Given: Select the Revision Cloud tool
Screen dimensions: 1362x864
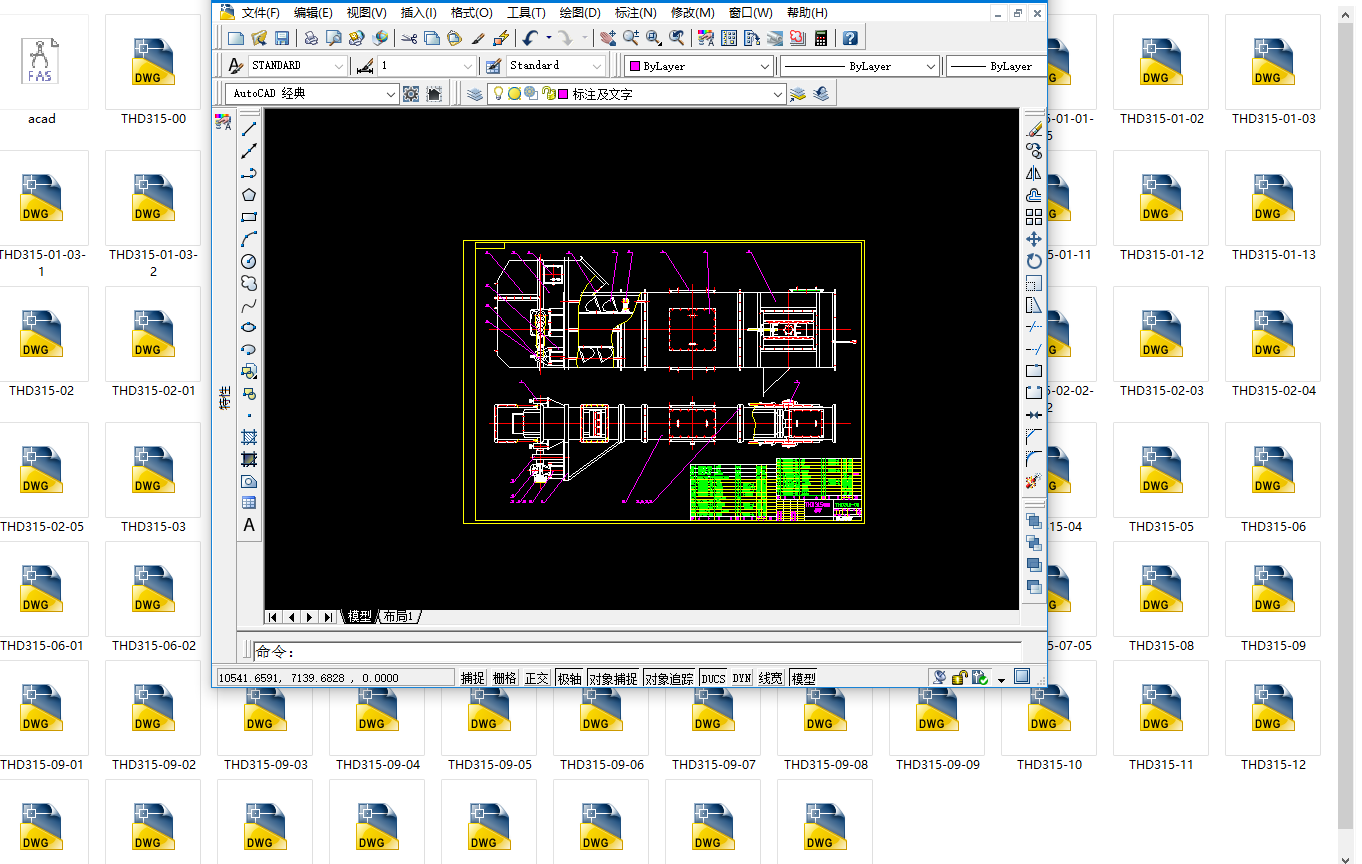Looking at the screenshot, I should 249,283.
